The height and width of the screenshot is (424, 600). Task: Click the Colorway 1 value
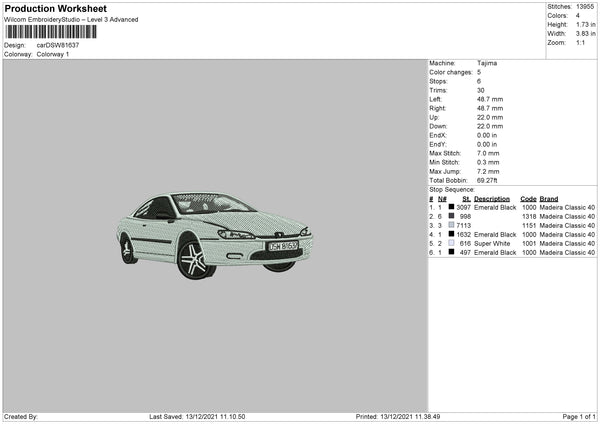pos(53,53)
